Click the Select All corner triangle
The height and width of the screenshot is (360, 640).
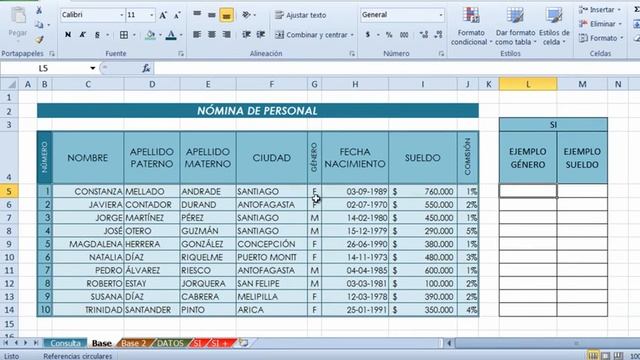(11, 84)
